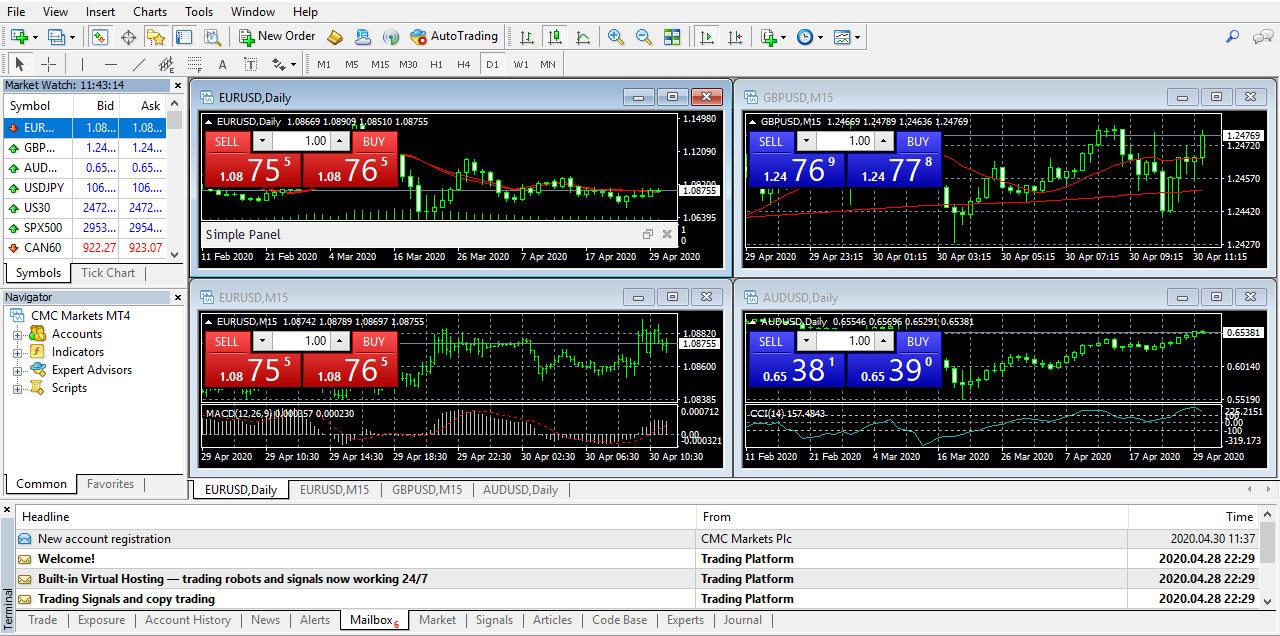Select the Trendline drawing tool
1280x636 pixels.
click(x=139, y=64)
